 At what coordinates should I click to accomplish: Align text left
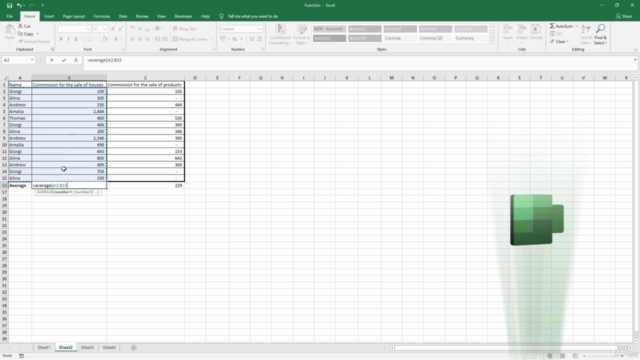point(132,39)
